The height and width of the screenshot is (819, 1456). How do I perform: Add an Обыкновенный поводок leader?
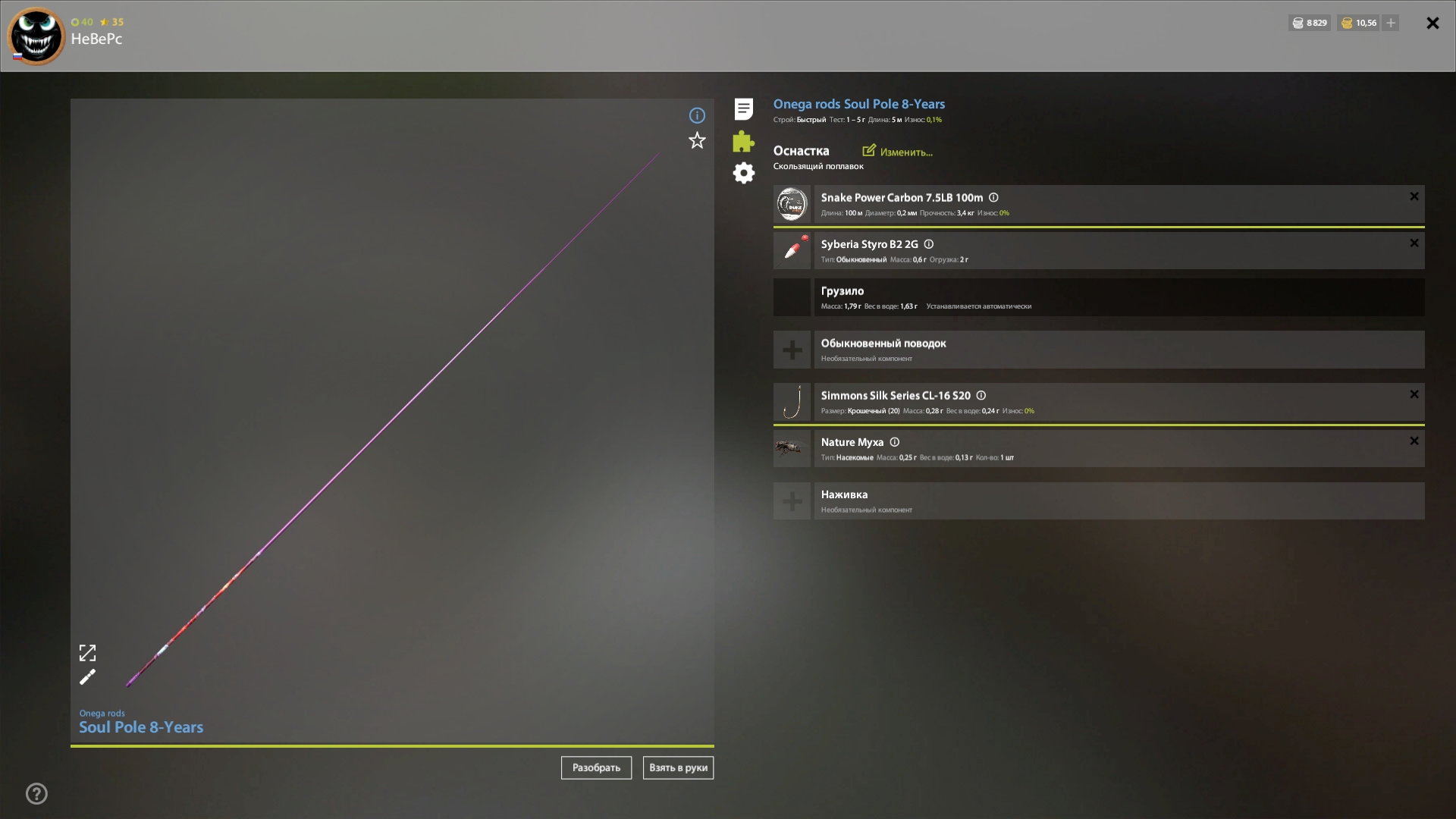pyautogui.click(x=792, y=350)
